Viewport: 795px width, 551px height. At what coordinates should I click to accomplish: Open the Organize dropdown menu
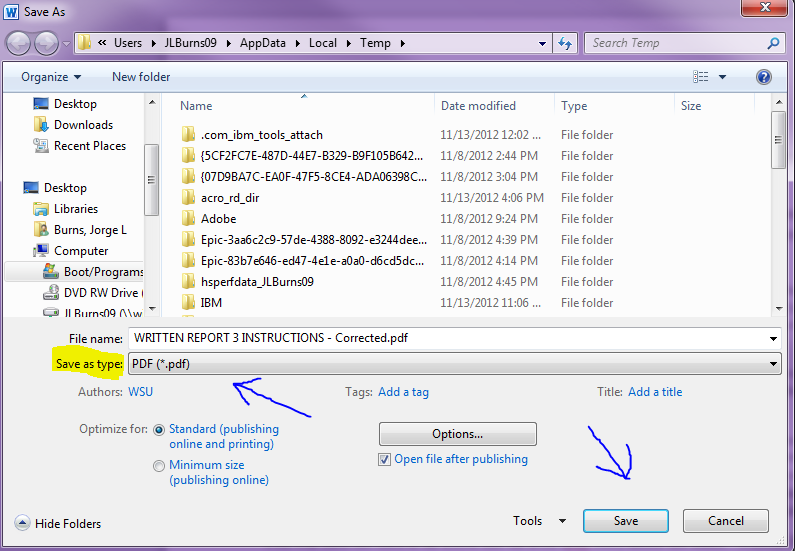[x=51, y=77]
